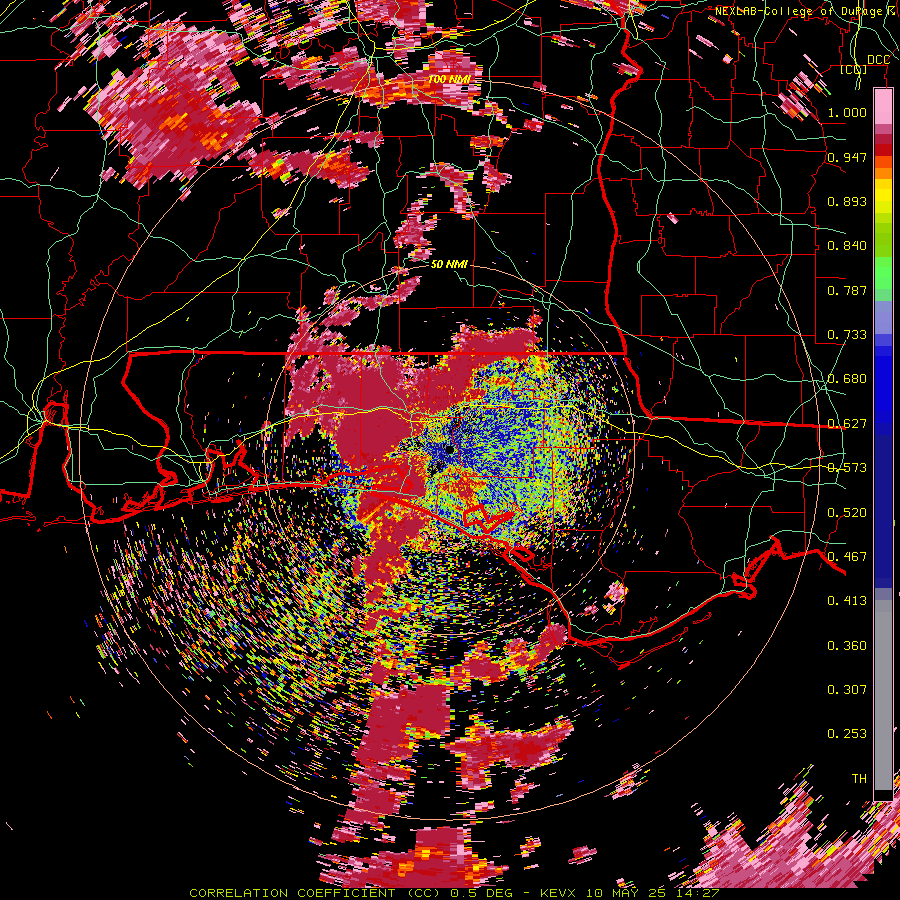Click the 50 NMI range ring label
900x900 pixels.
449,265
